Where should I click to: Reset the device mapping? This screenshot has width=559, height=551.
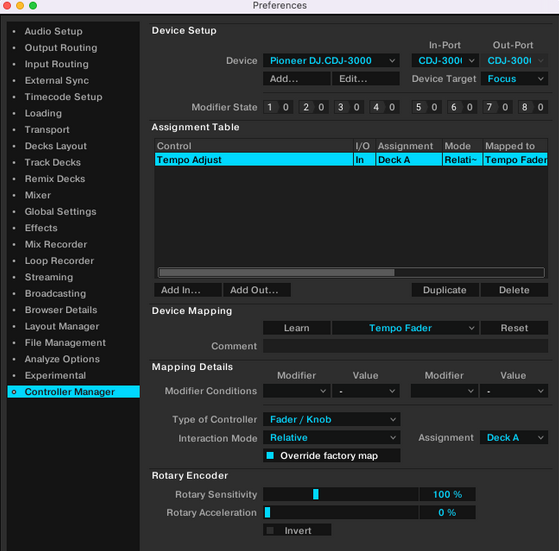click(514, 328)
